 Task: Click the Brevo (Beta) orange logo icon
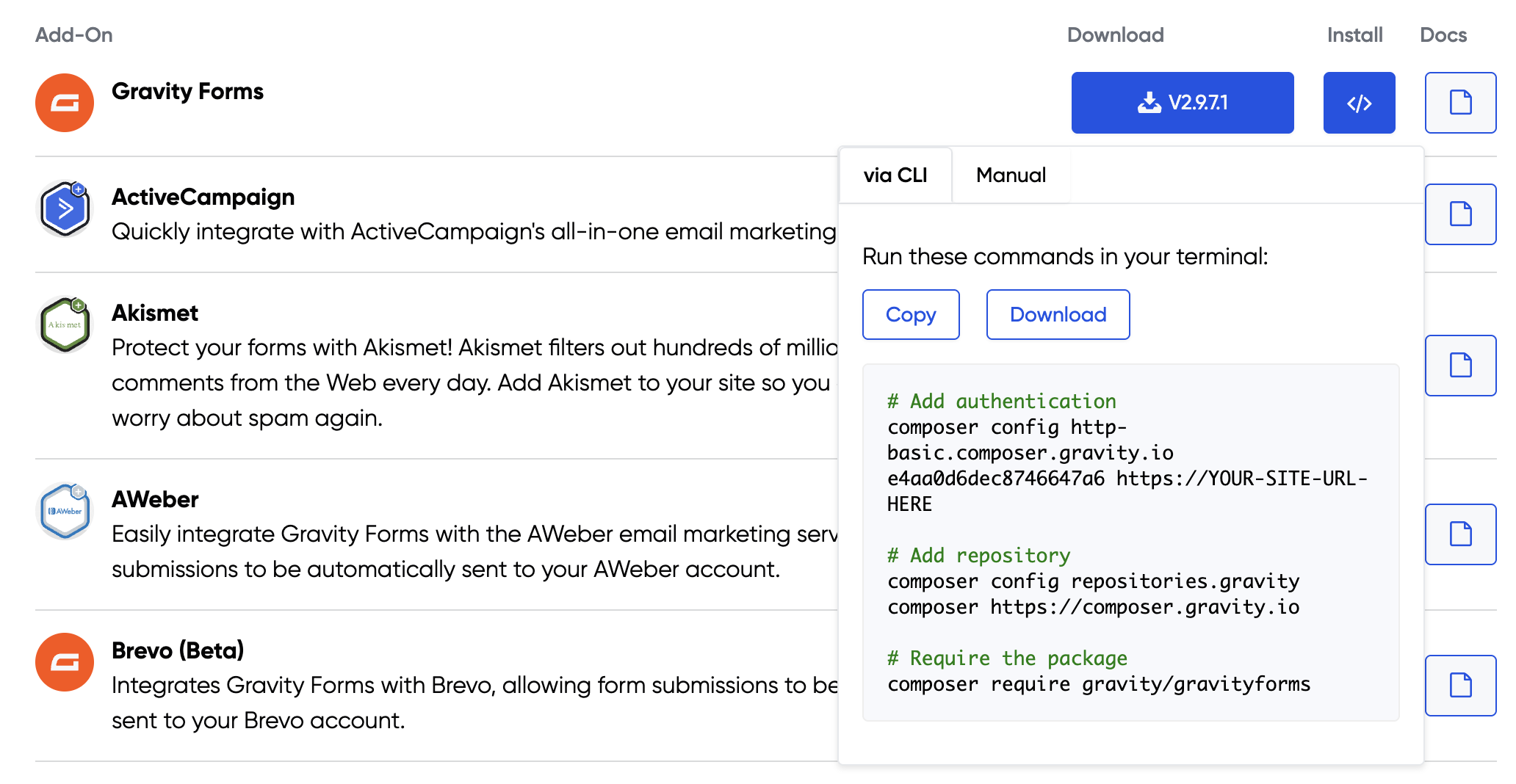65,662
